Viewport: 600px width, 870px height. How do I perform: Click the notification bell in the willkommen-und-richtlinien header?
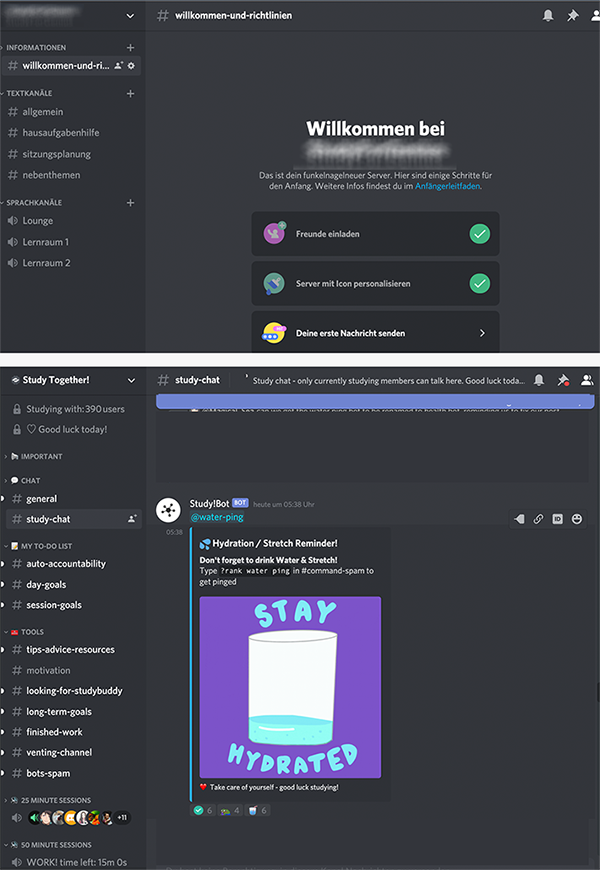click(548, 16)
